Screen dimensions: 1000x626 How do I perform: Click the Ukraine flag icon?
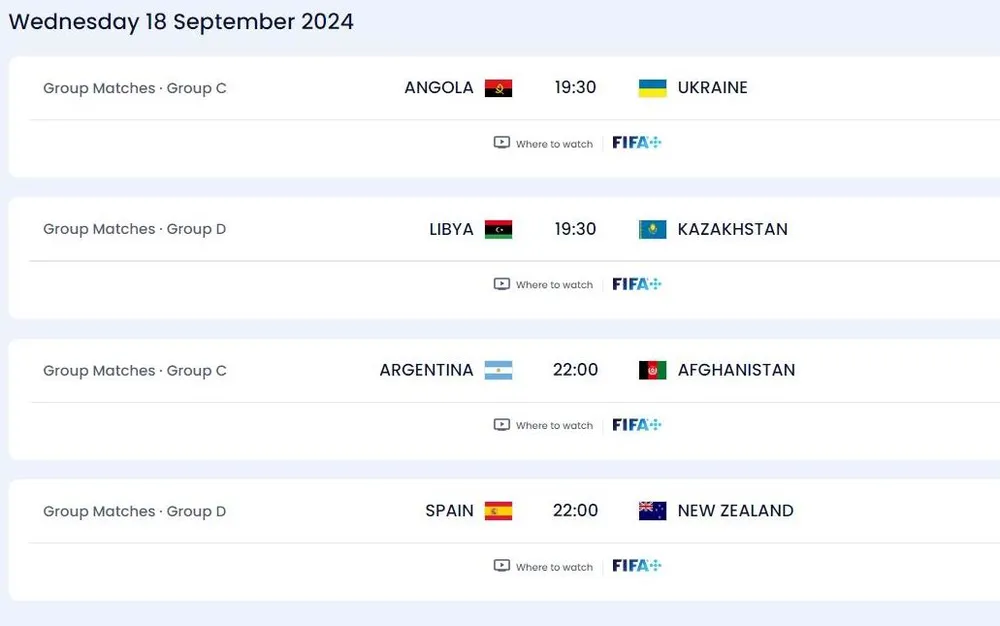[x=652, y=88]
